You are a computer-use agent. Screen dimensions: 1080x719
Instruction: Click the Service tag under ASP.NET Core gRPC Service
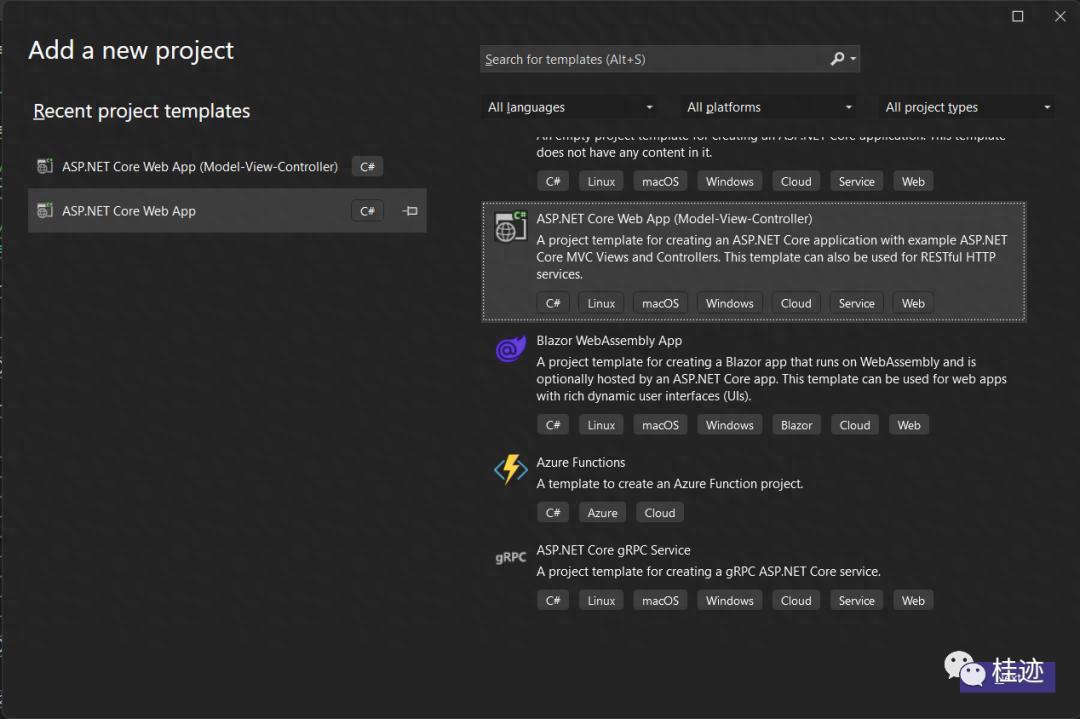[856, 601]
